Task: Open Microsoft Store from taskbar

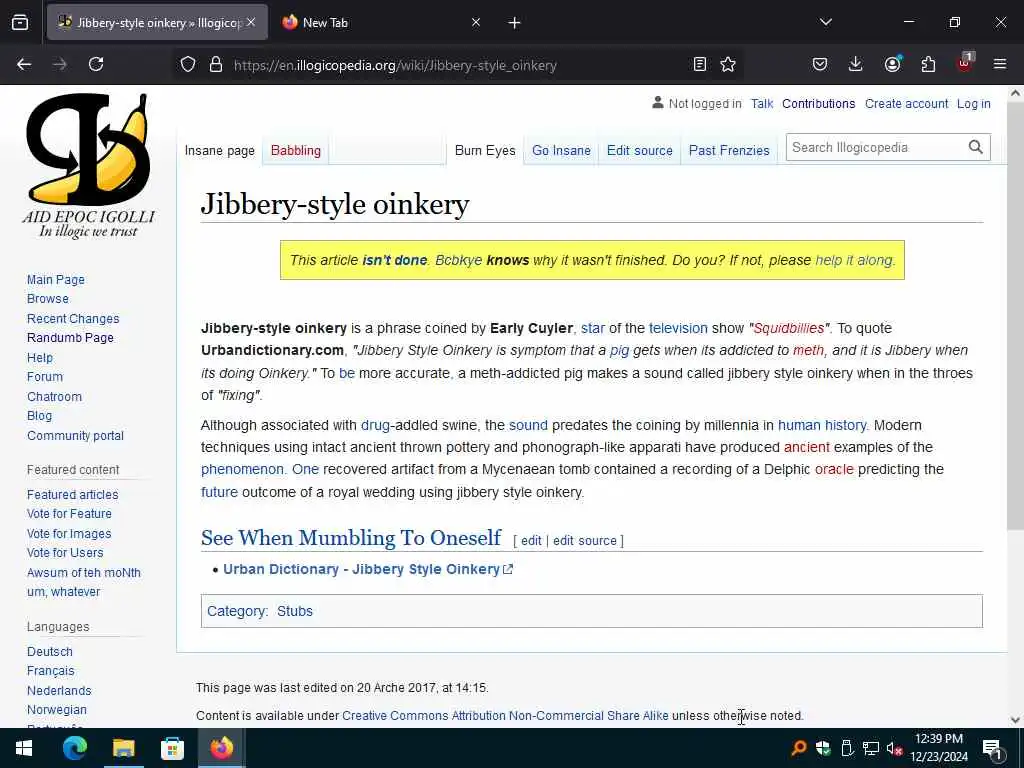Action: [x=172, y=748]
